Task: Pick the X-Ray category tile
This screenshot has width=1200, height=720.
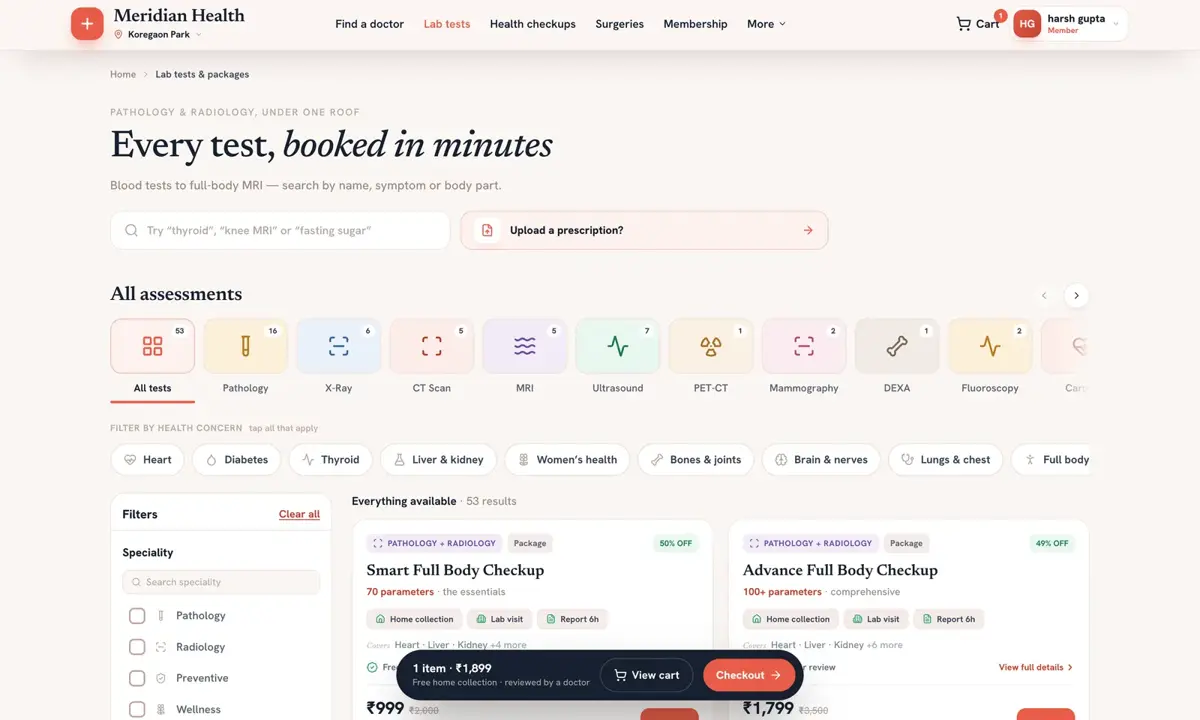Action: pos(339,346)
